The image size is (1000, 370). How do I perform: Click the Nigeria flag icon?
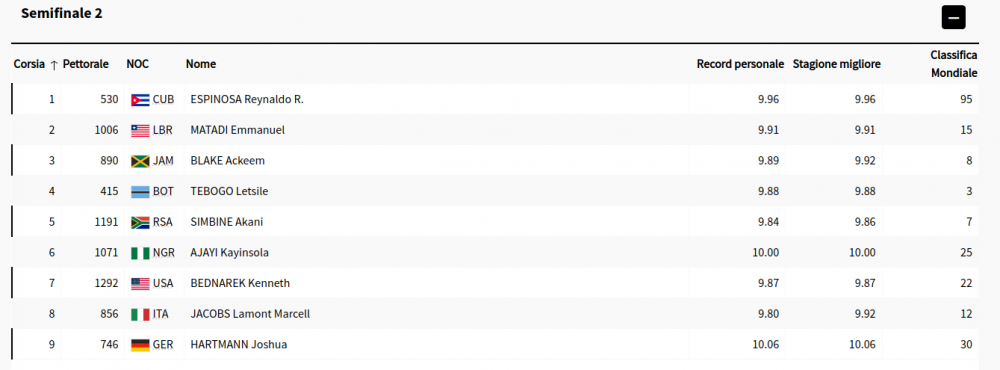click(140, 253)
